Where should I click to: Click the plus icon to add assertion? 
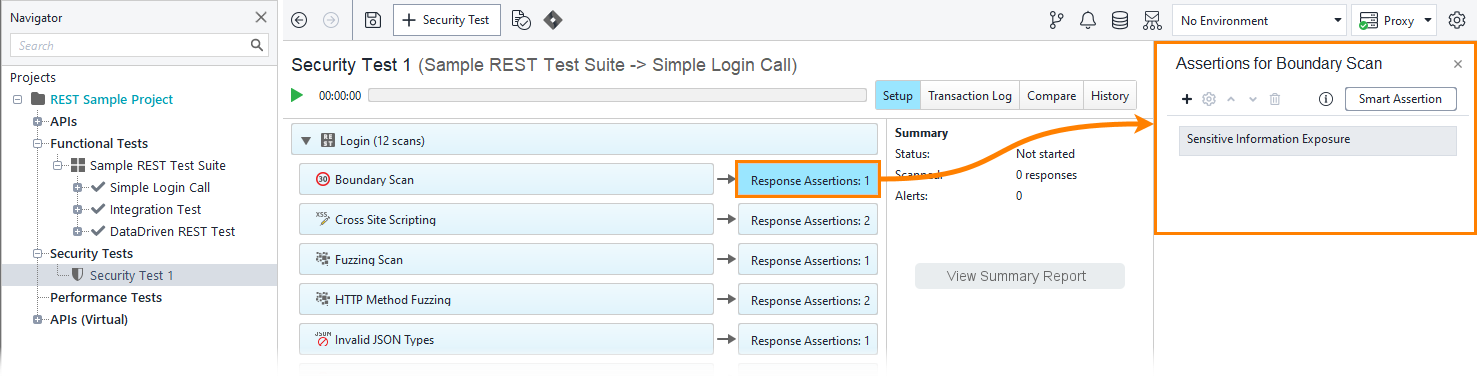(x=1187, y=99)
